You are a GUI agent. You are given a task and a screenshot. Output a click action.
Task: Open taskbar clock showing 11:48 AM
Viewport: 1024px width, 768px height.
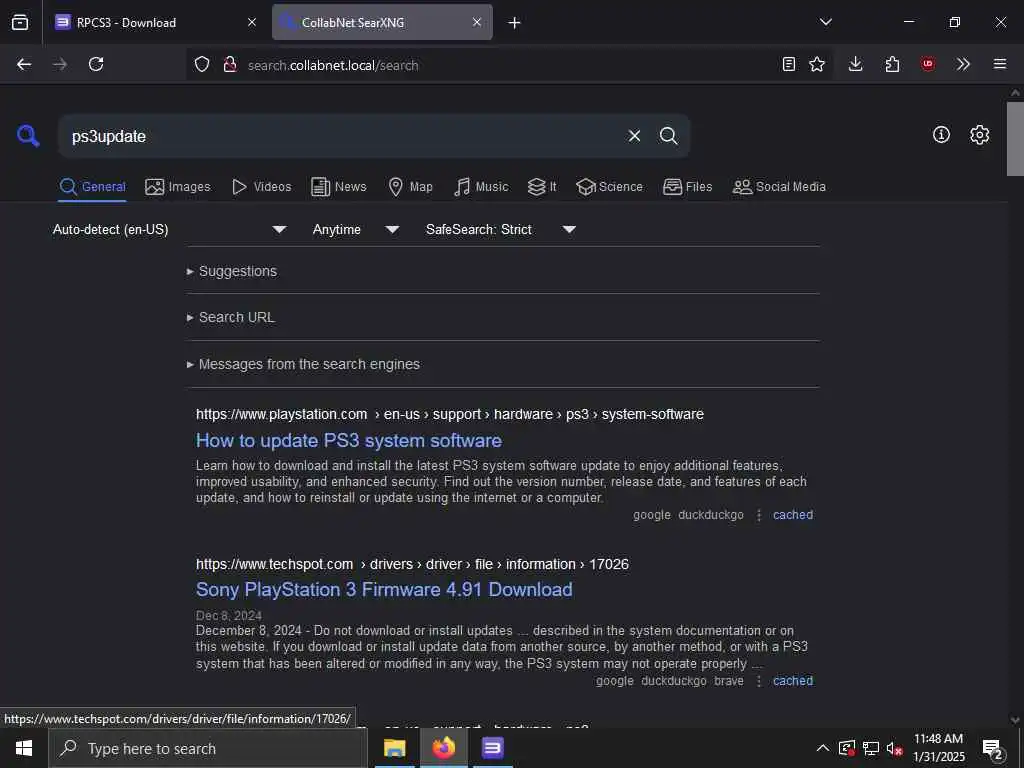click(x=938, y=748)
